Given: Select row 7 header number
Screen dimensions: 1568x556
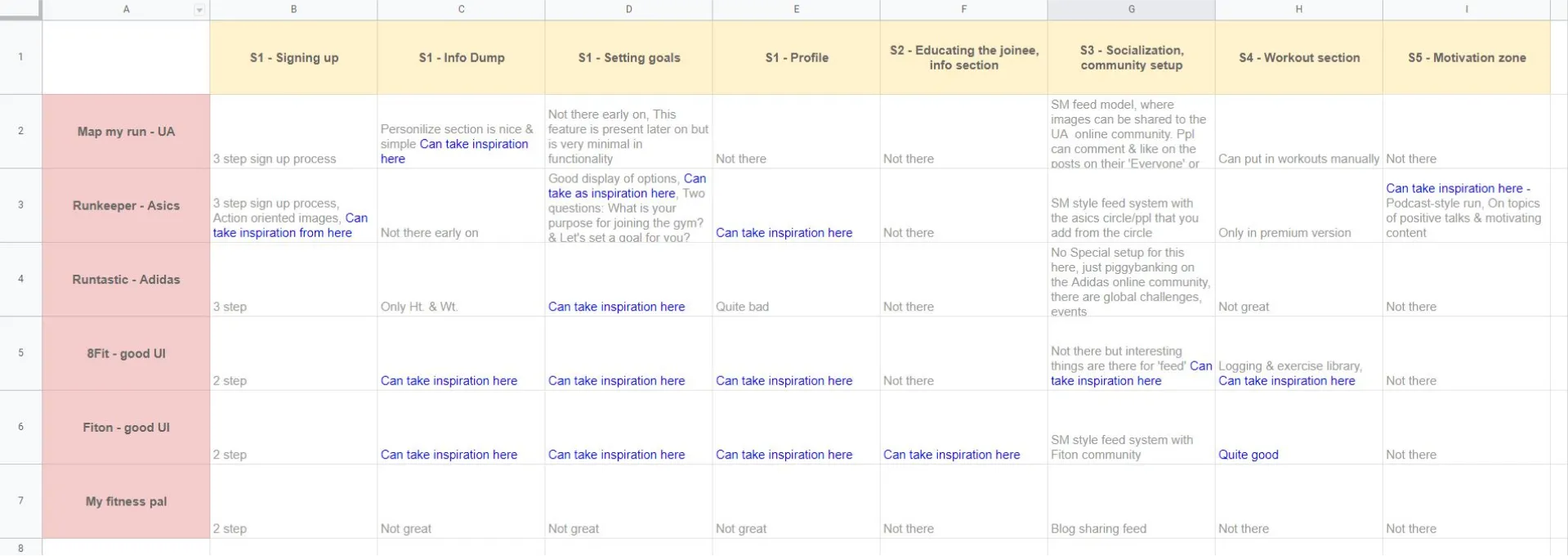Looking at the screenshot, I should click(x=20, y=501).
